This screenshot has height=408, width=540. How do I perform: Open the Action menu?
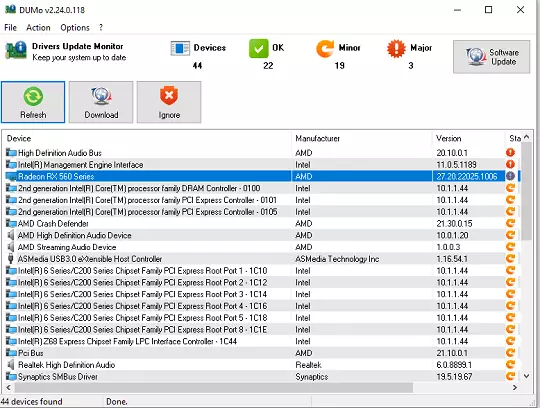pos(38,28)
